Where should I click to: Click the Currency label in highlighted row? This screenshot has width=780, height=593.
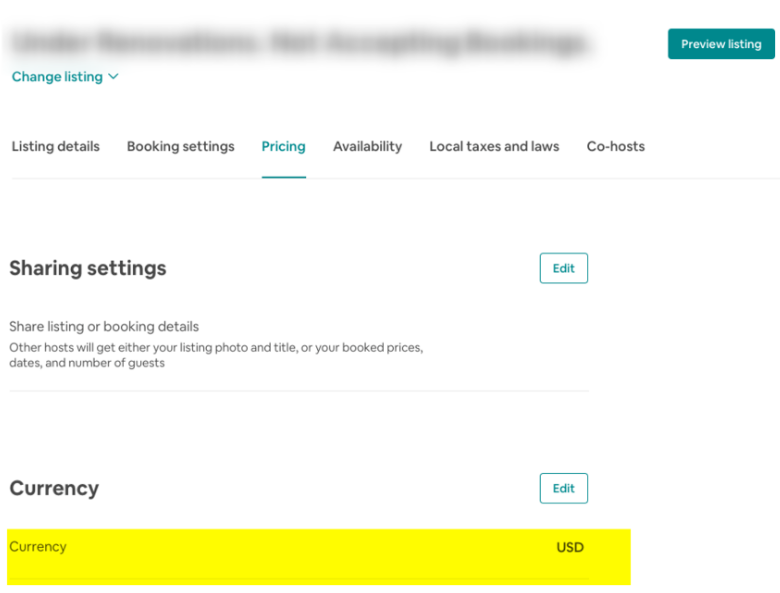[x=38, y=547]
